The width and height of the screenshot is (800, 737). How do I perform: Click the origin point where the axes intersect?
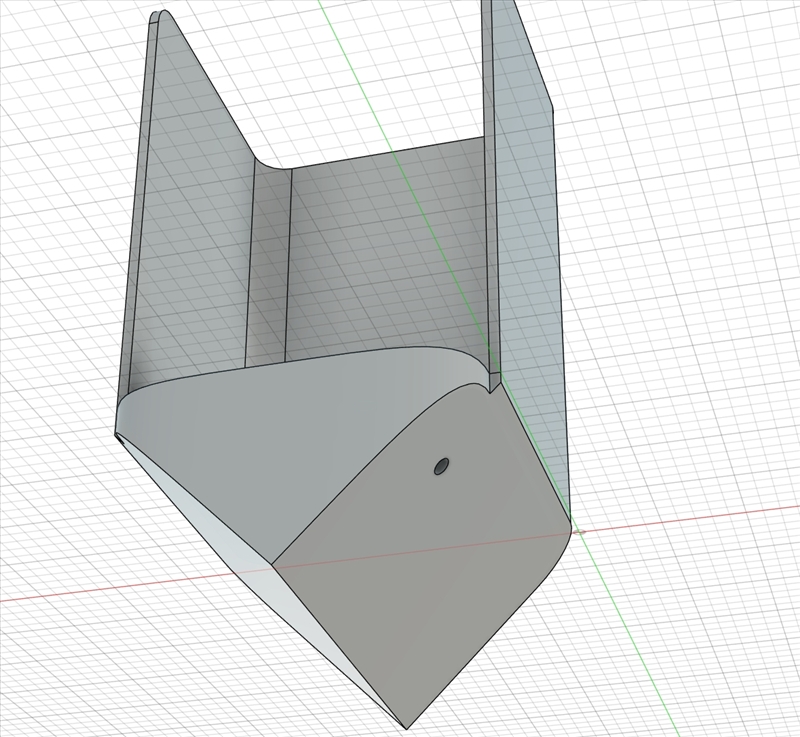tap(580, 532)
